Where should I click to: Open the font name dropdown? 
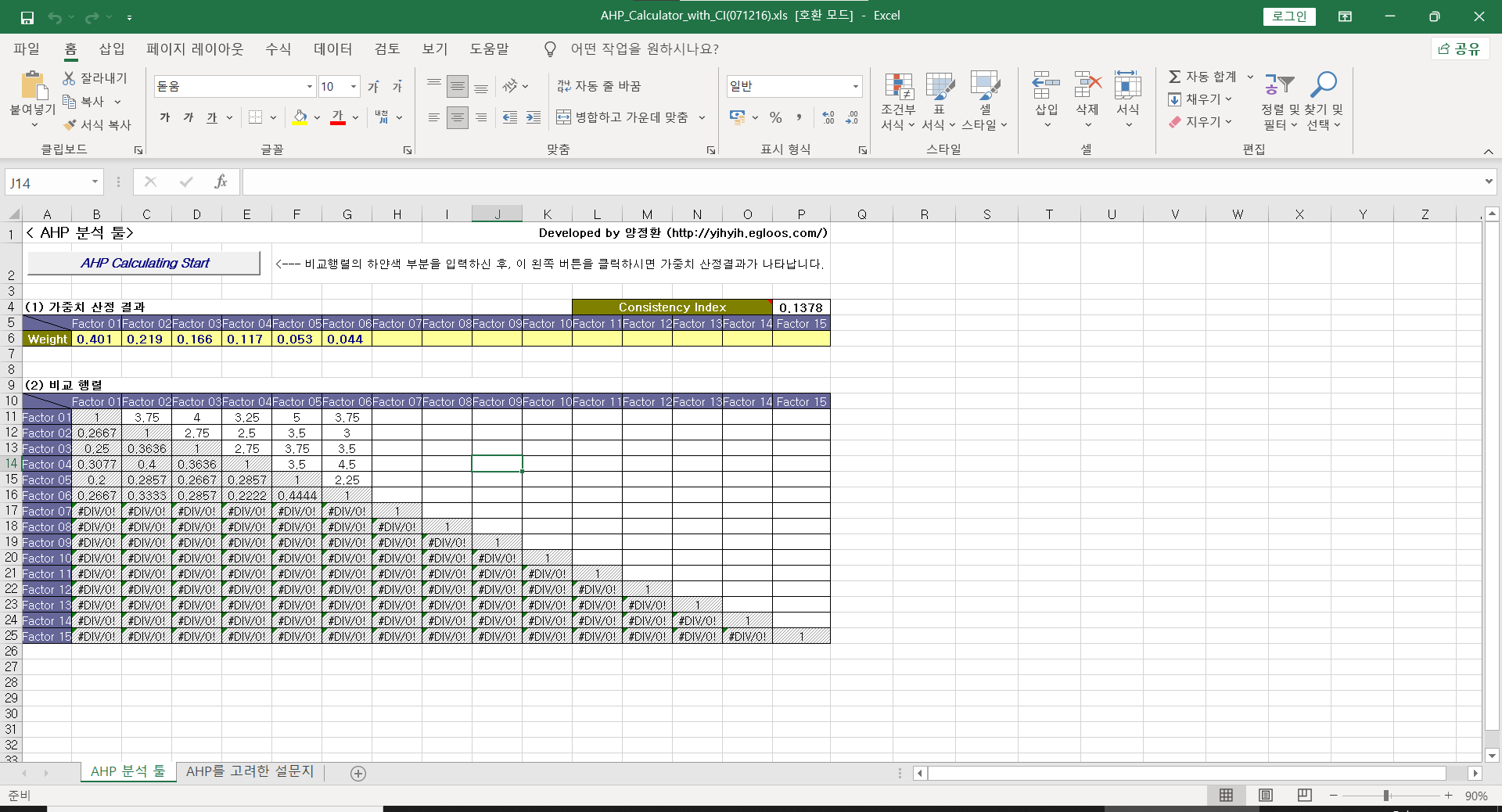point(310,86)
